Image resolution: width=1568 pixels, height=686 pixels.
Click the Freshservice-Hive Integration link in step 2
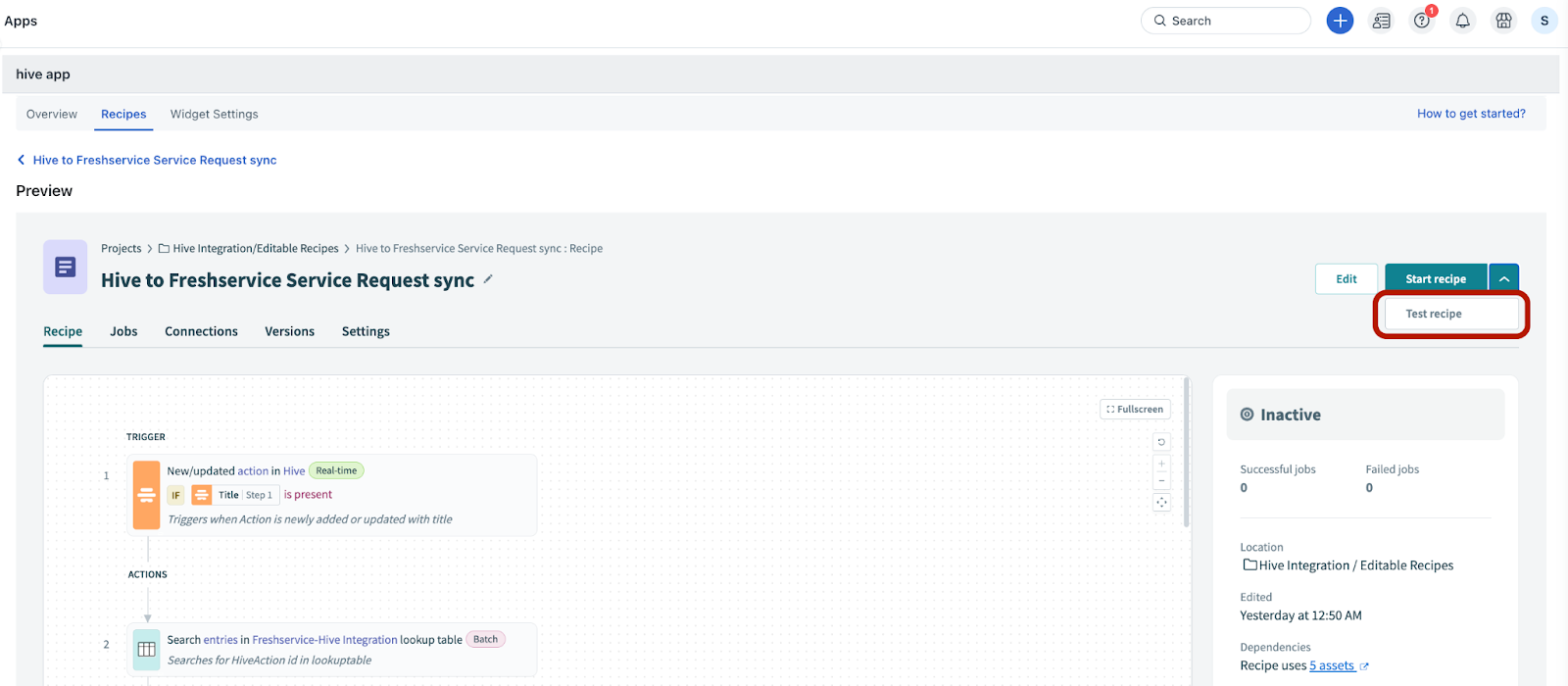tap(325, 640)
